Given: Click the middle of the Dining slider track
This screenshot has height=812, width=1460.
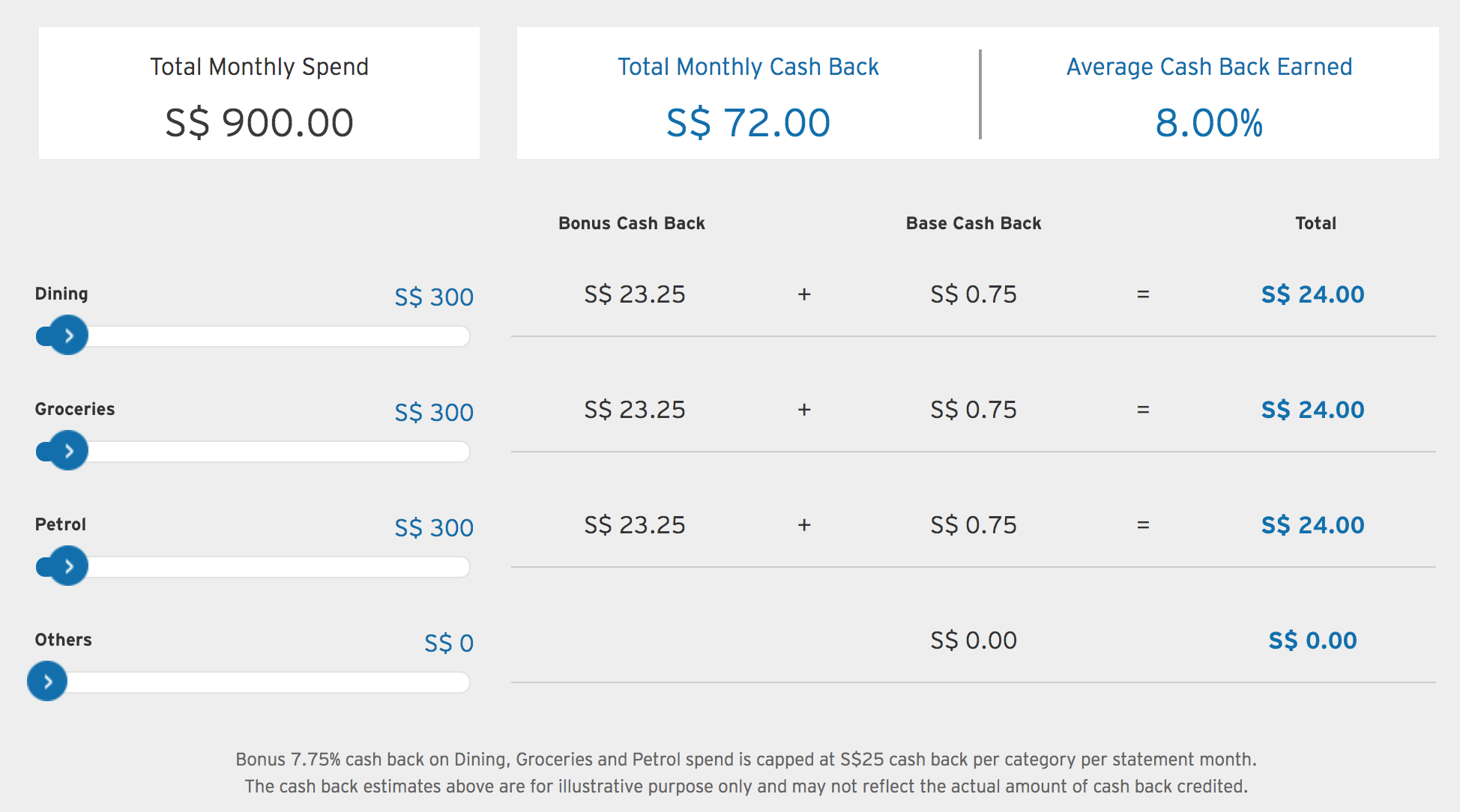Looking at the screenshot, I should [x=253, y=336].
